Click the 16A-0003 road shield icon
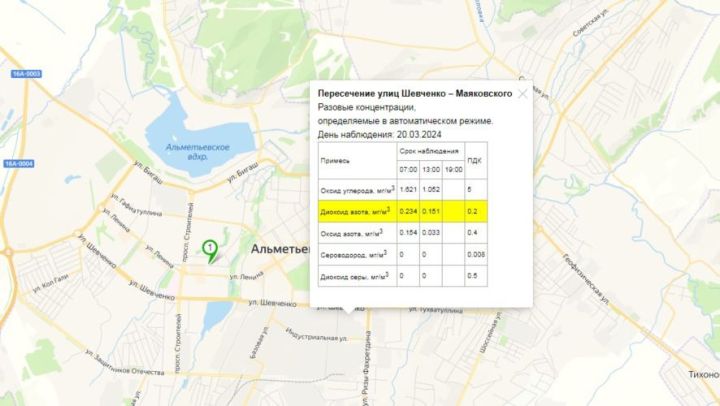The height and width of the screenshot is (406, 720). 27,73
